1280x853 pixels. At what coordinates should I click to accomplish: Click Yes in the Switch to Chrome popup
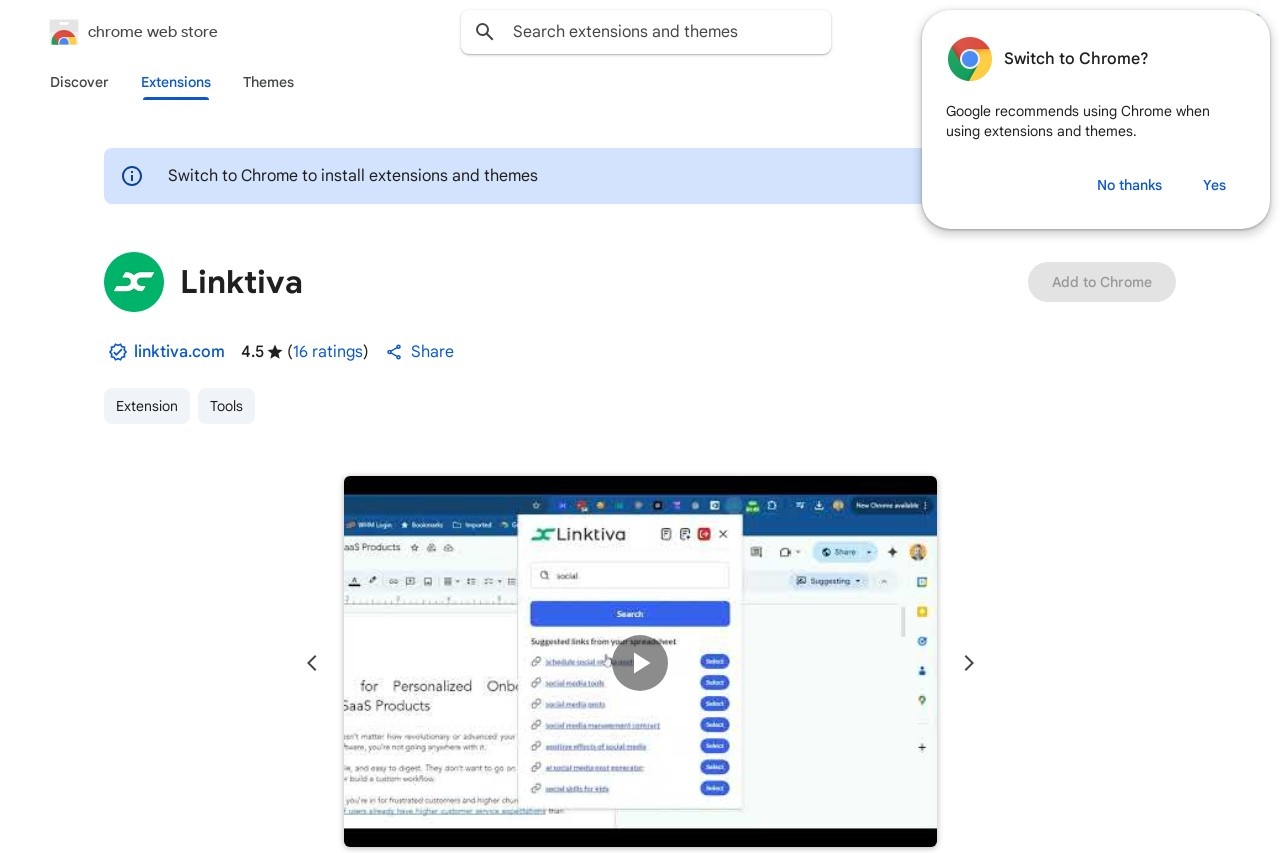point(1214,185)
